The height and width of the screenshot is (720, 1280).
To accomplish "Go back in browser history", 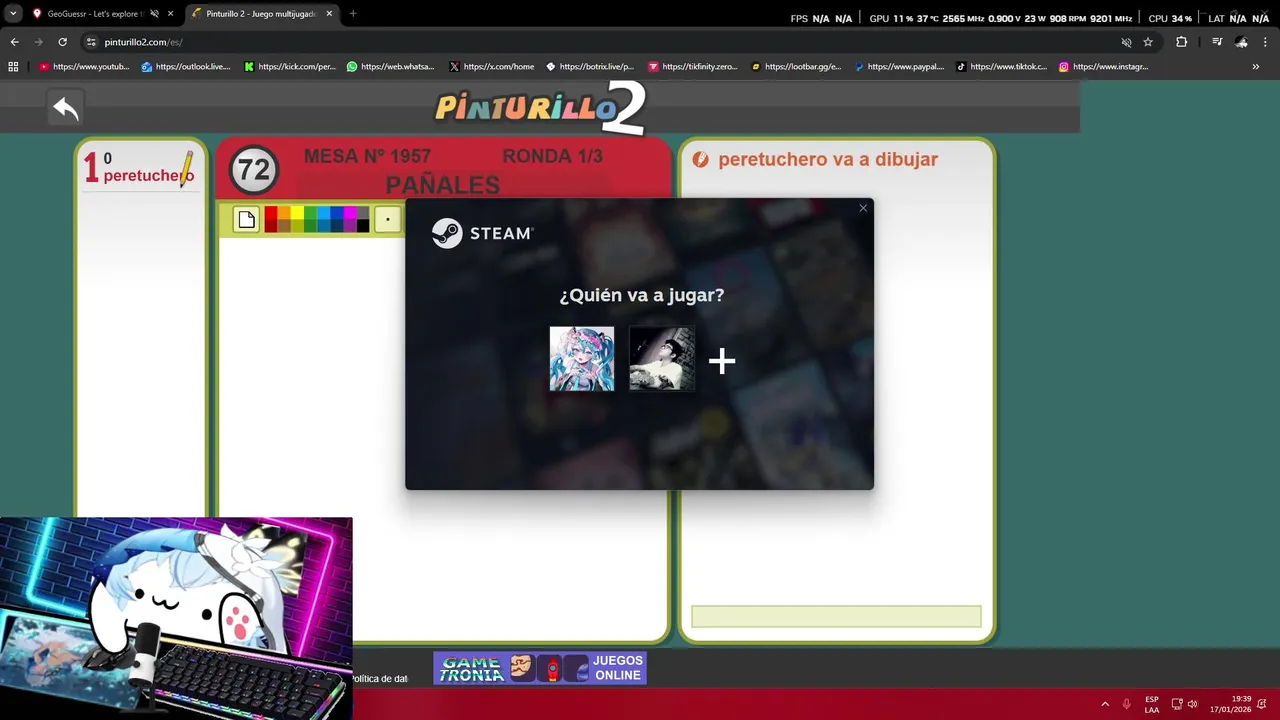I will tap(14, 42).
